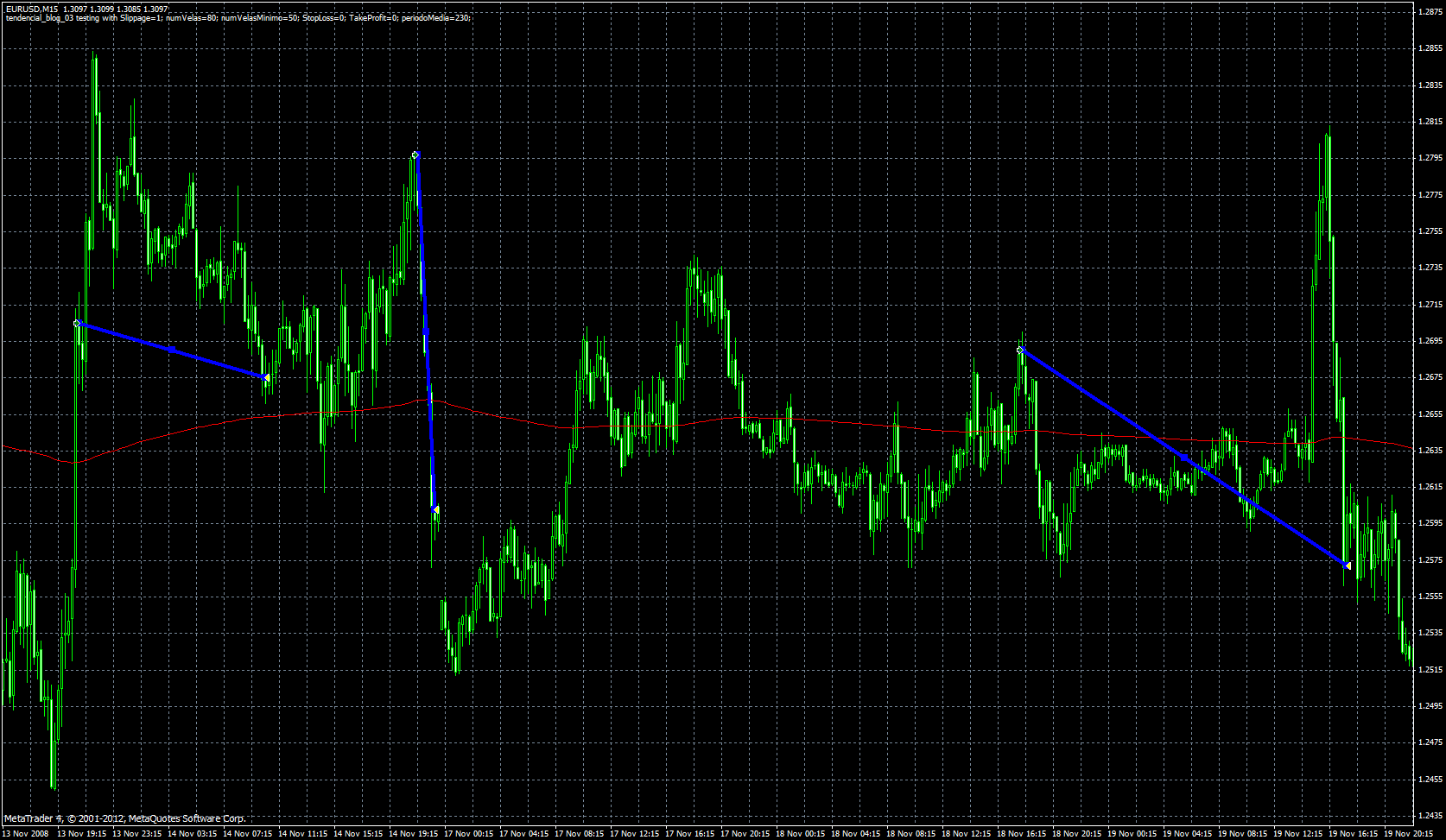Image resolution: width=1446 pixels, height=840 pixels.
Task: Click the 18 Nov 20:15 time axis label
Action: 1077,834
